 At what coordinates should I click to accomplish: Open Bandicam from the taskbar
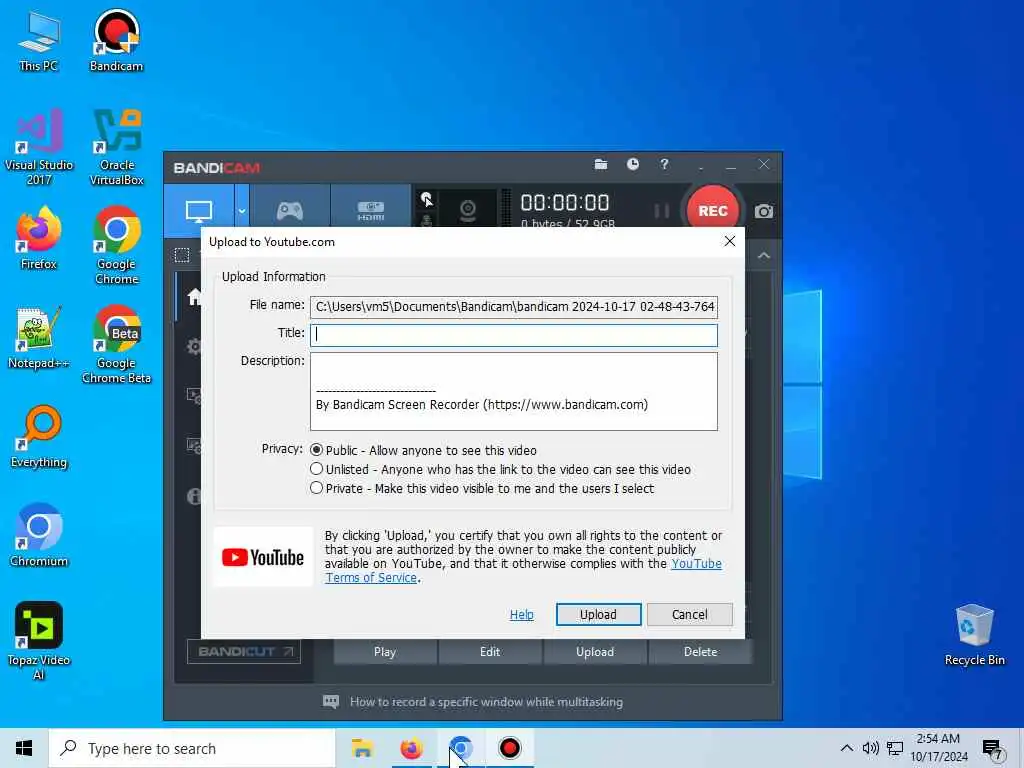(509, 748)
